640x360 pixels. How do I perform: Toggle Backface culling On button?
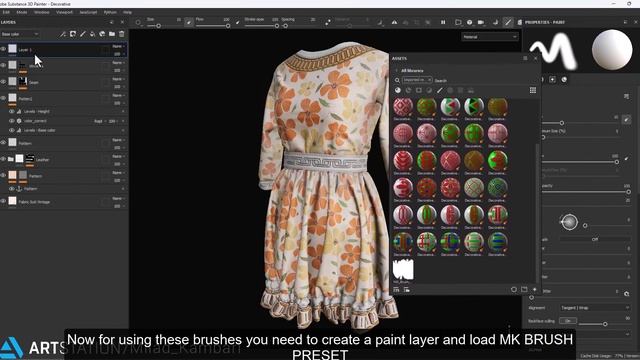(x=568, y=321)
